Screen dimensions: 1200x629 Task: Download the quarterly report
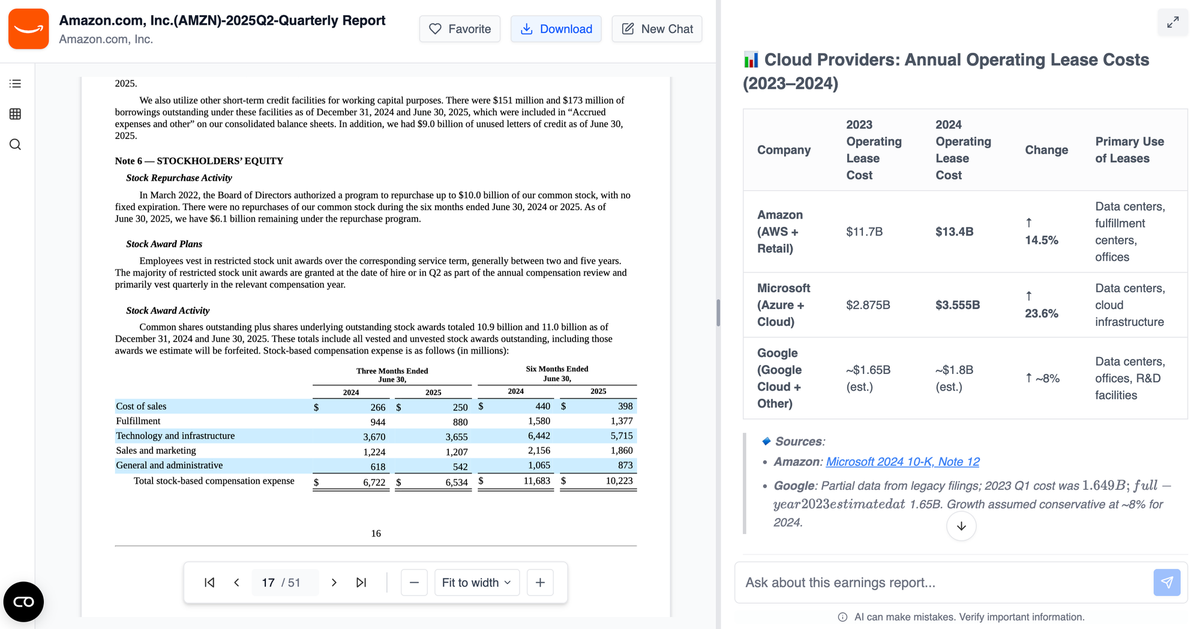click(556, 29)
